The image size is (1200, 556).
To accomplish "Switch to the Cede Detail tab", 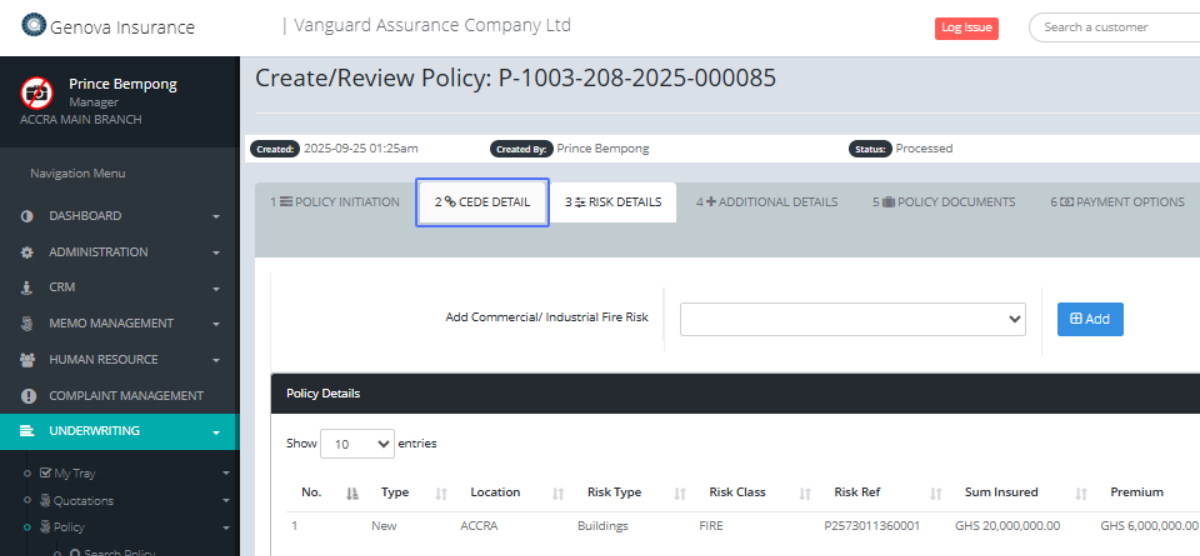I will click(482, 202).
